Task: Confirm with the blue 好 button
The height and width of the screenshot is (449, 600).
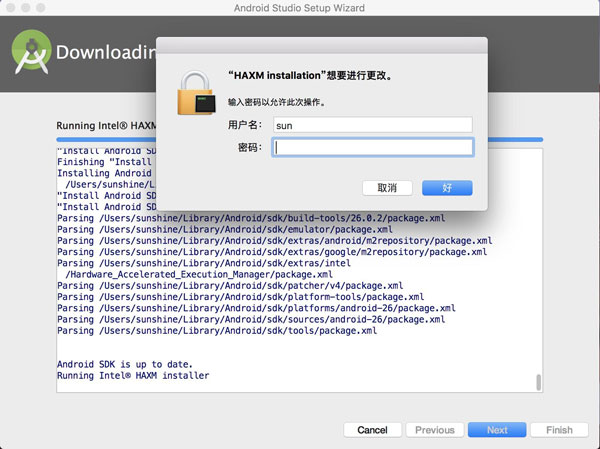Action: point(447,188)
